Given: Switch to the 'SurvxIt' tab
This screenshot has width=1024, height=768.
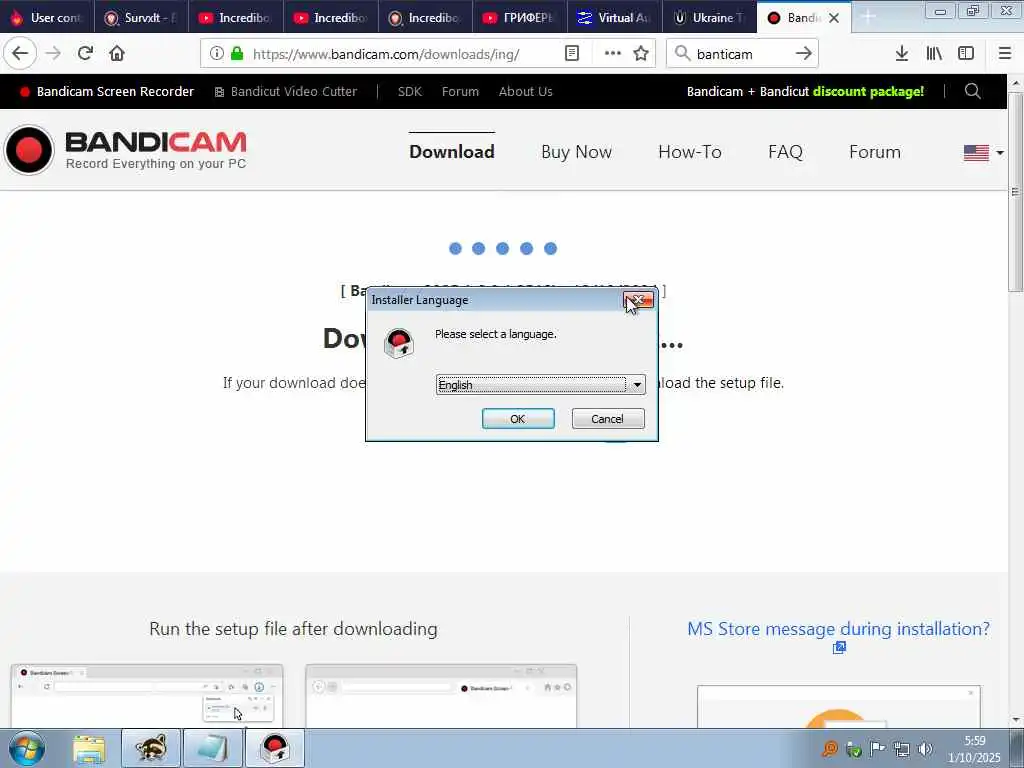Looking at the screenshot, I should click(x=142, y=18).
